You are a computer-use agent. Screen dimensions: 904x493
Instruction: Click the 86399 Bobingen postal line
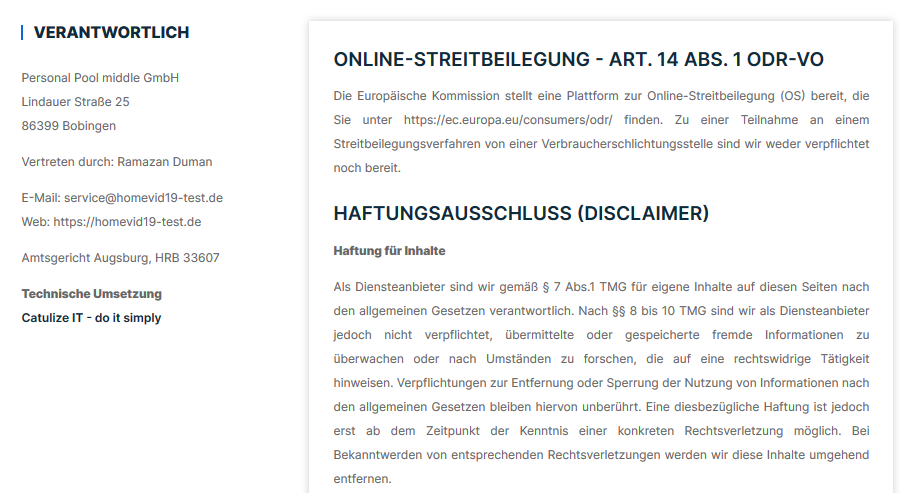click(68, 126)
